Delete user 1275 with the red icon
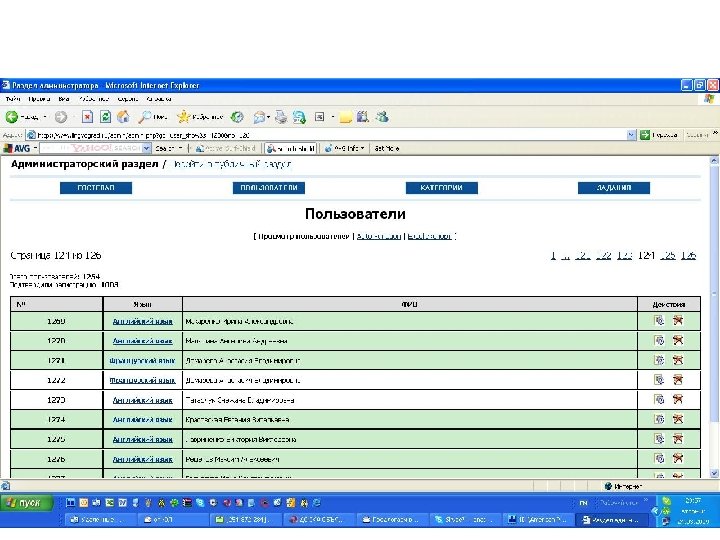Viewport: 720px width, 540px height. tap(678, 439)
